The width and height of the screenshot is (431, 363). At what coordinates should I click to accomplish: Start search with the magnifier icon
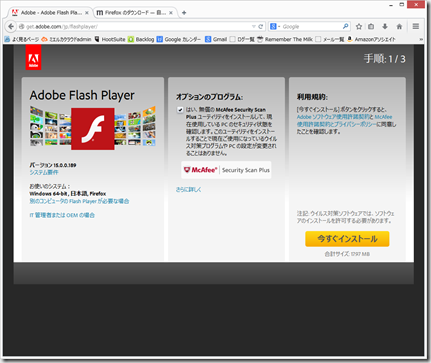point(345,26)
